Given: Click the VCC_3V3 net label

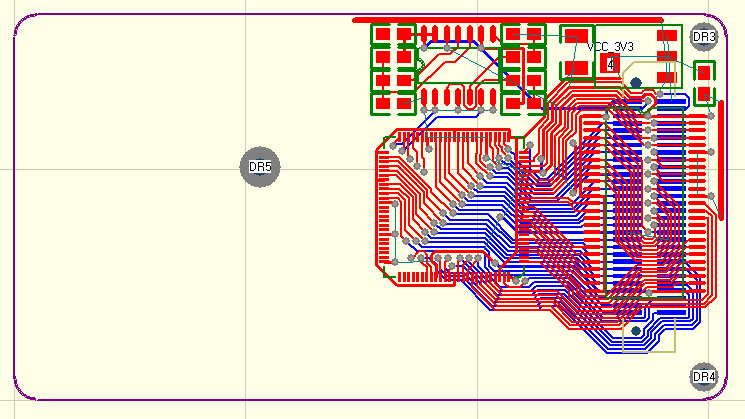Looking at the screenshot, I should [610, 47].
